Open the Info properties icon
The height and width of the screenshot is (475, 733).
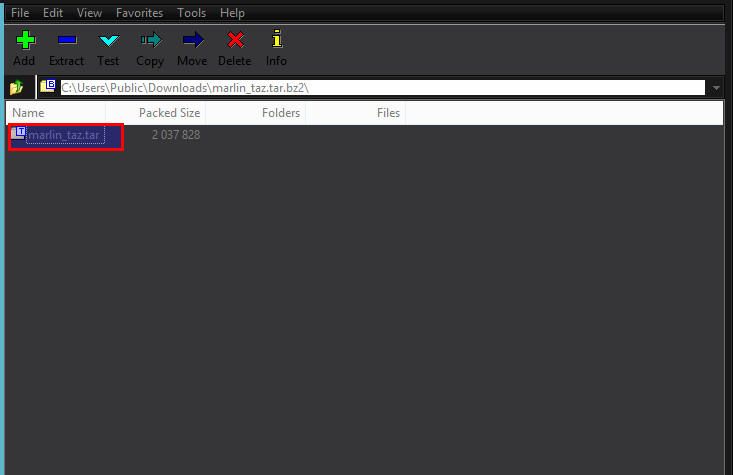pos(276,41)
